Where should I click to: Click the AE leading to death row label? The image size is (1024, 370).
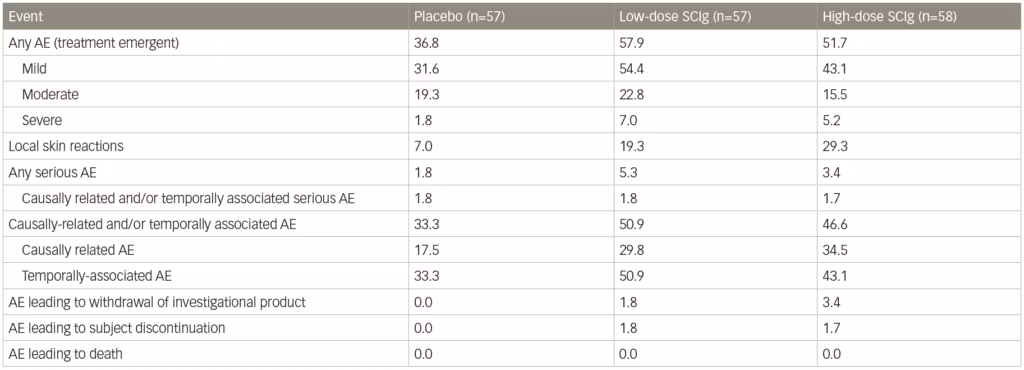click(65, 354)
